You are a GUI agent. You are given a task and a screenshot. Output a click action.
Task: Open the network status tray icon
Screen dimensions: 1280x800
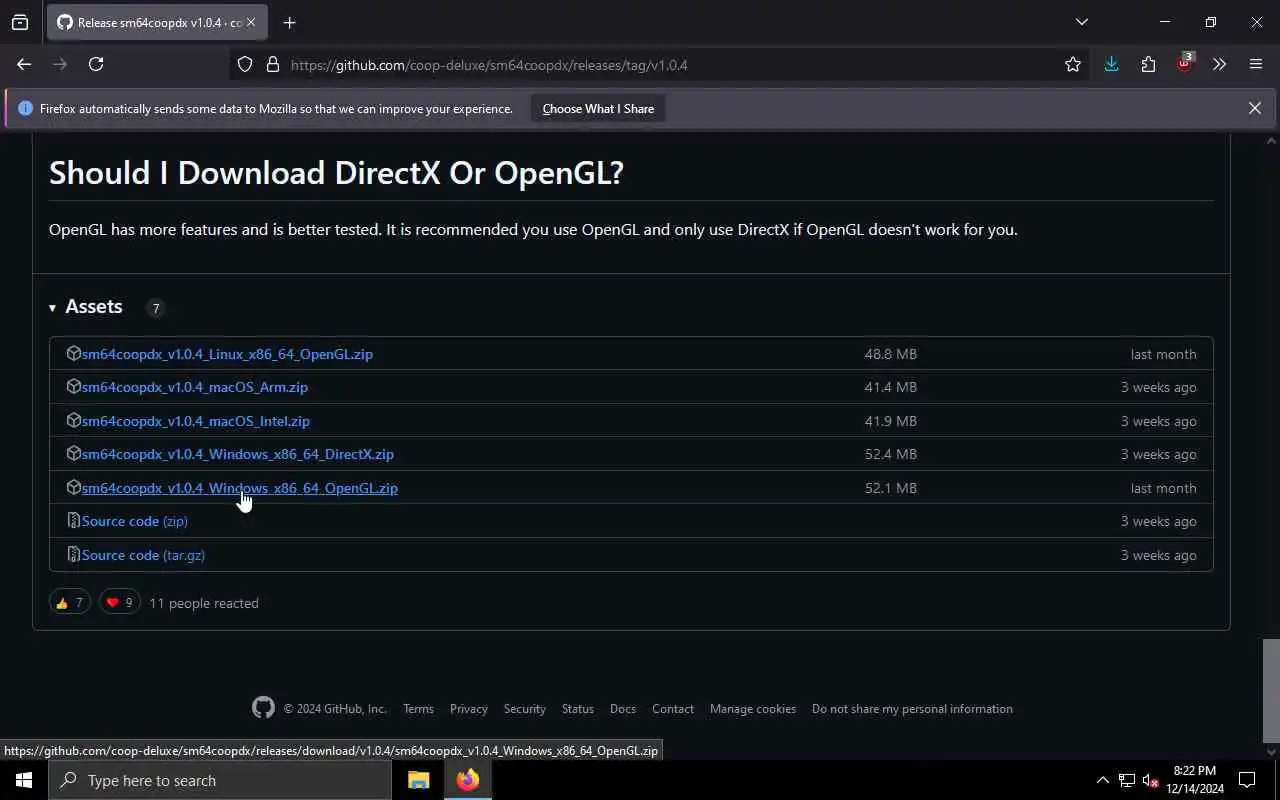coord(1127,780)
